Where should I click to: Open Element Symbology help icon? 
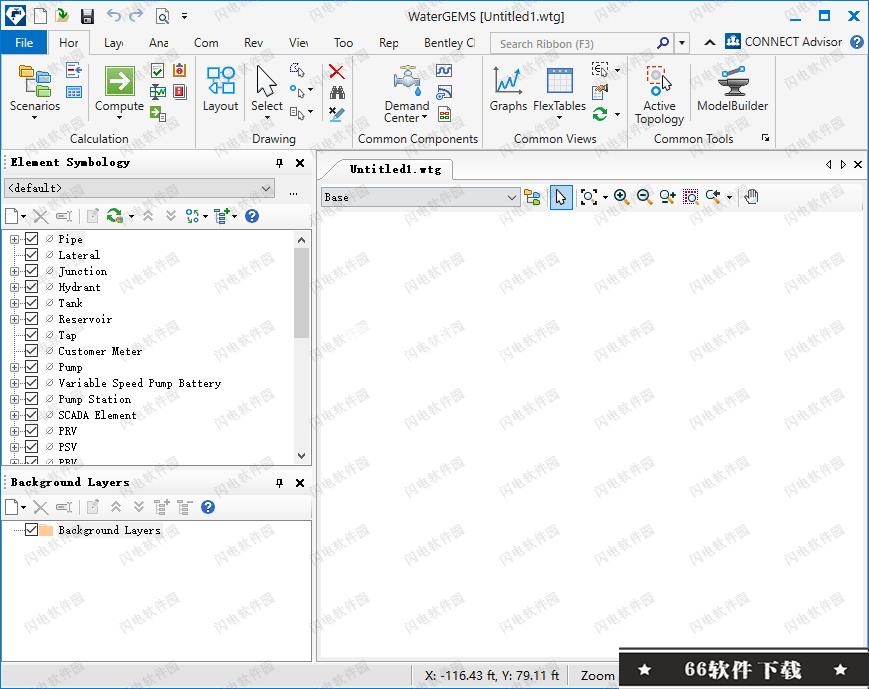tap(252, 216)
